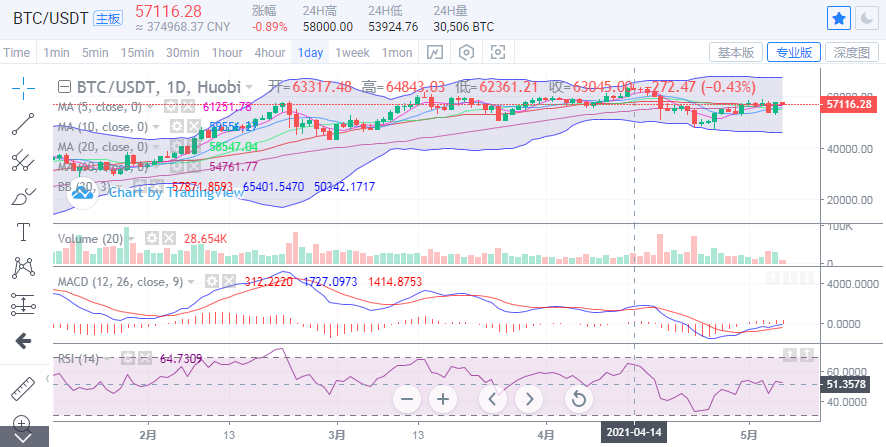Open the MACD indicator dropdown arrow

[x=190, y=282]
